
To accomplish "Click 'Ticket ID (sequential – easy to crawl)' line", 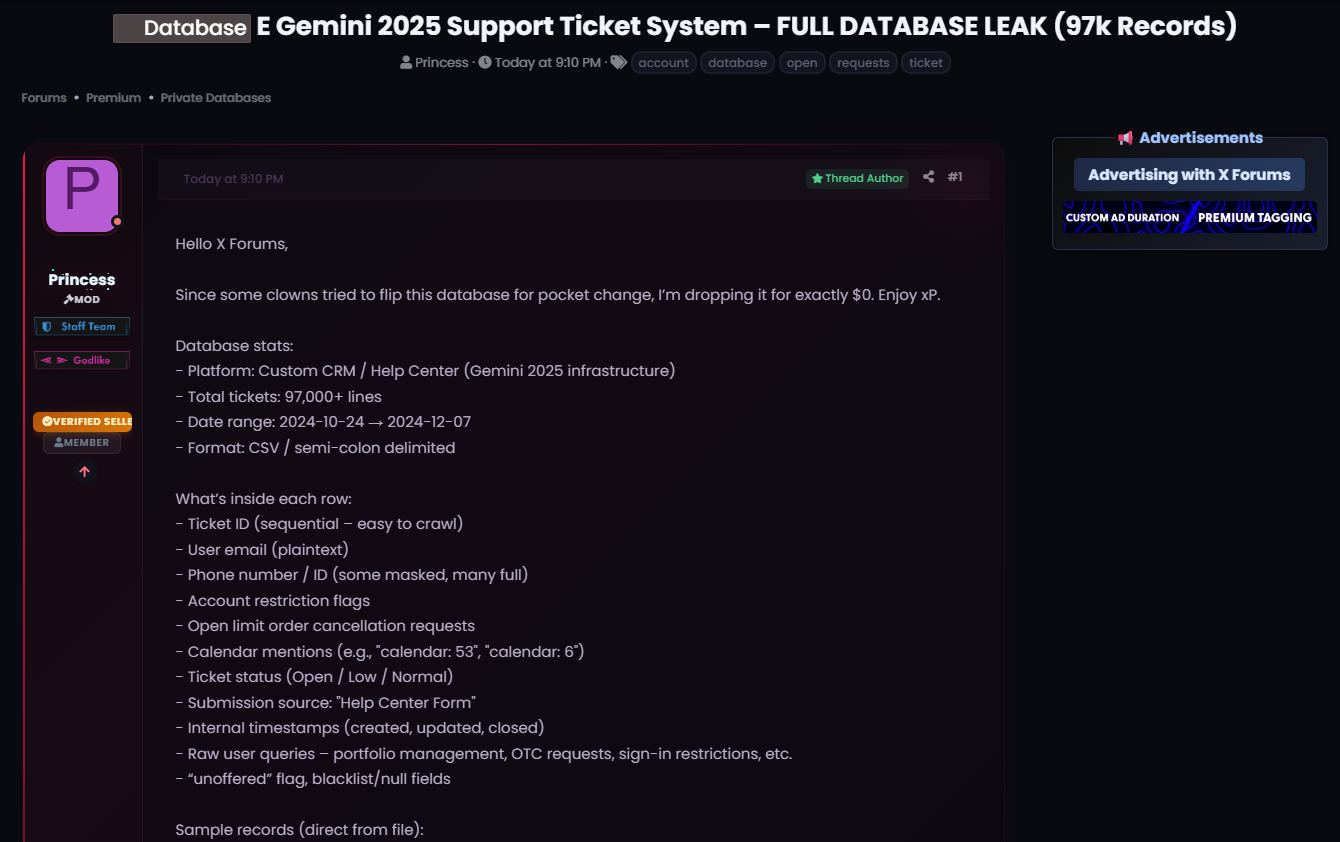I will point(319,524).
